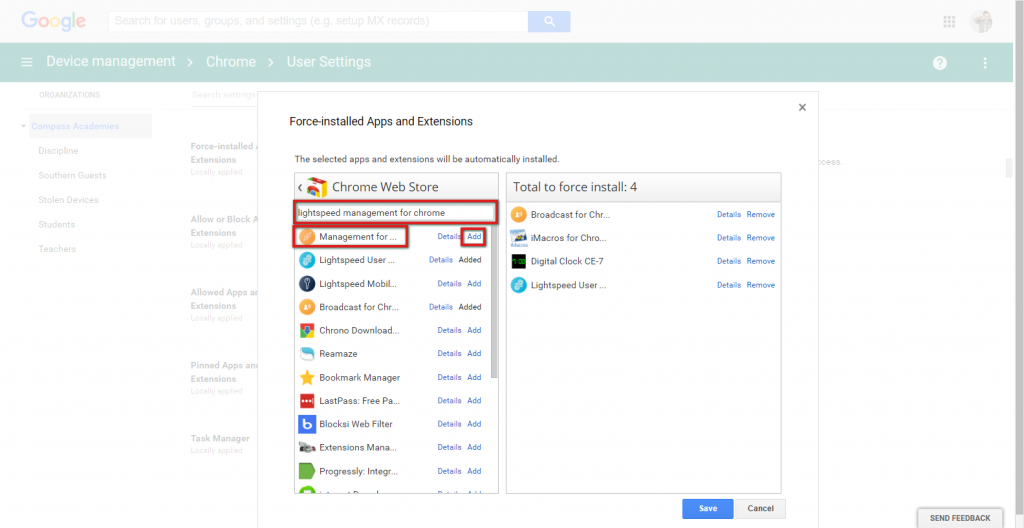The height and width of the screenshot is (528, 1024).
Task: Click the Google logo
Action: pyautogui.click(x=54, y=21)
